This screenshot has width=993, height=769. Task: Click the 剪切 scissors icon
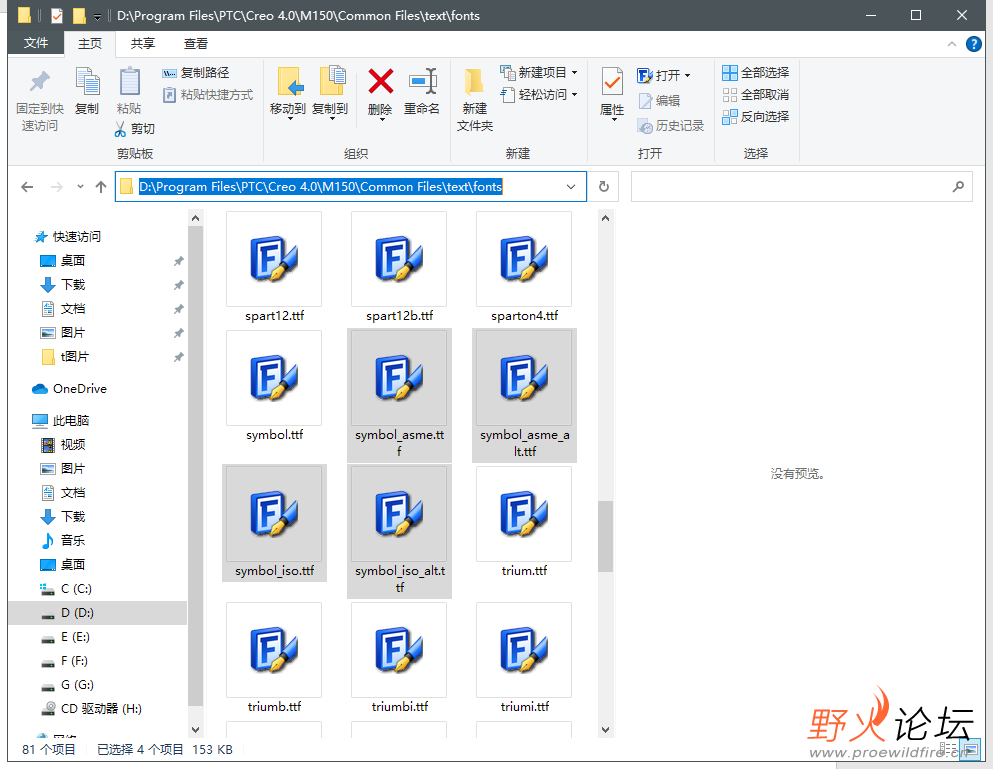tap(120, 129)
